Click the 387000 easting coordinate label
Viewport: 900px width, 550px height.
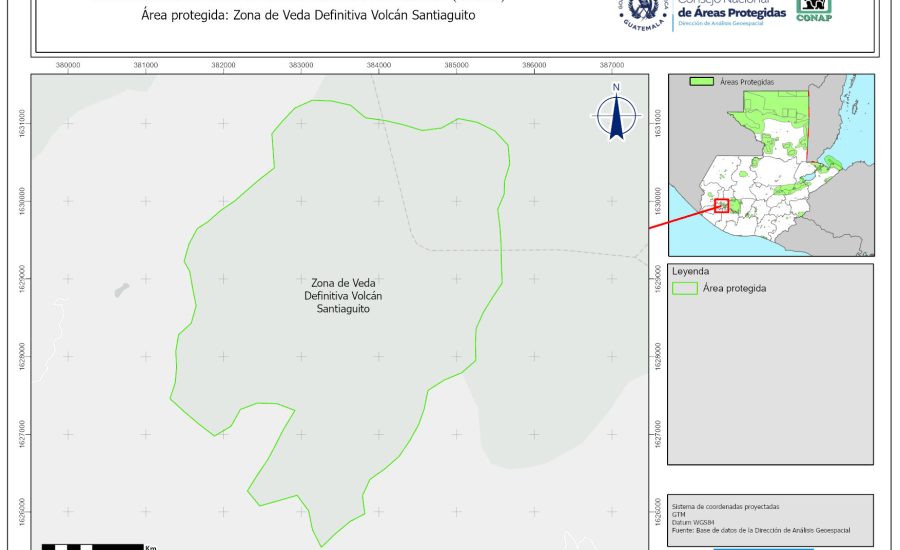(x=612, y=65)
